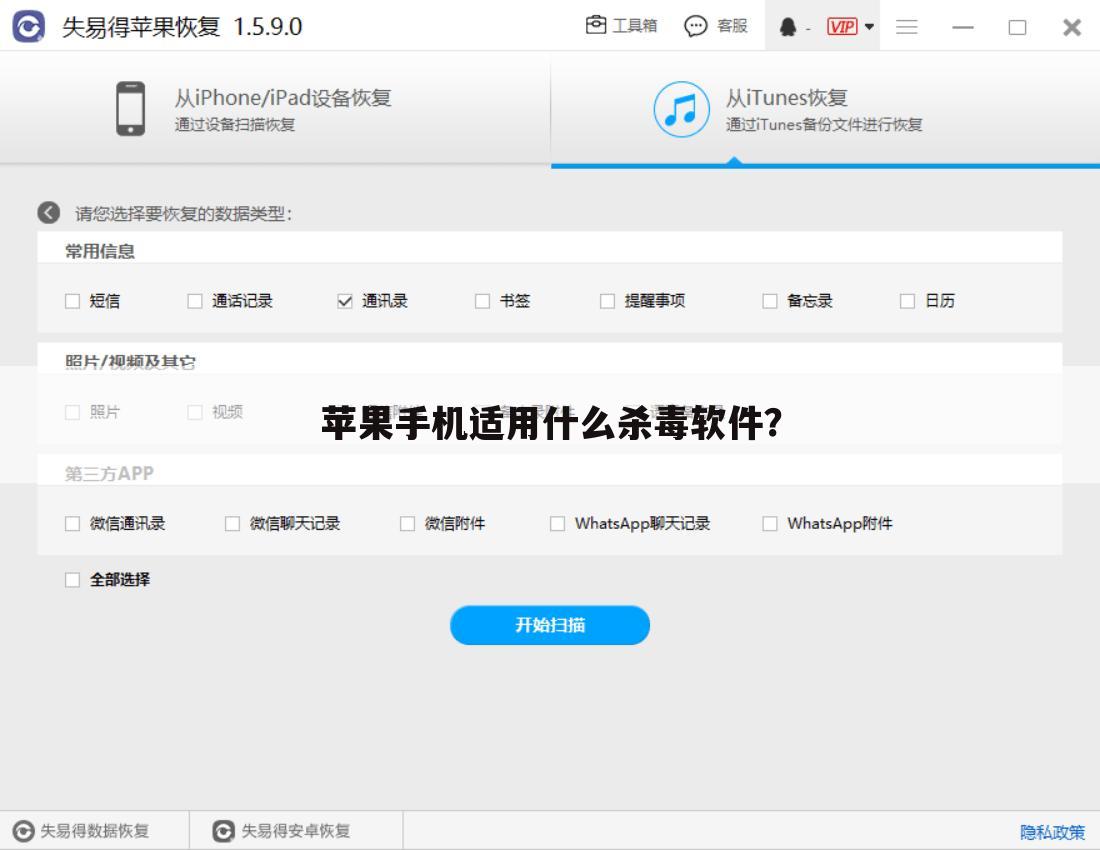Screen dimensions: 1100x850
Task: Enable the 书签 checkbox
Action: coord(483,300)
